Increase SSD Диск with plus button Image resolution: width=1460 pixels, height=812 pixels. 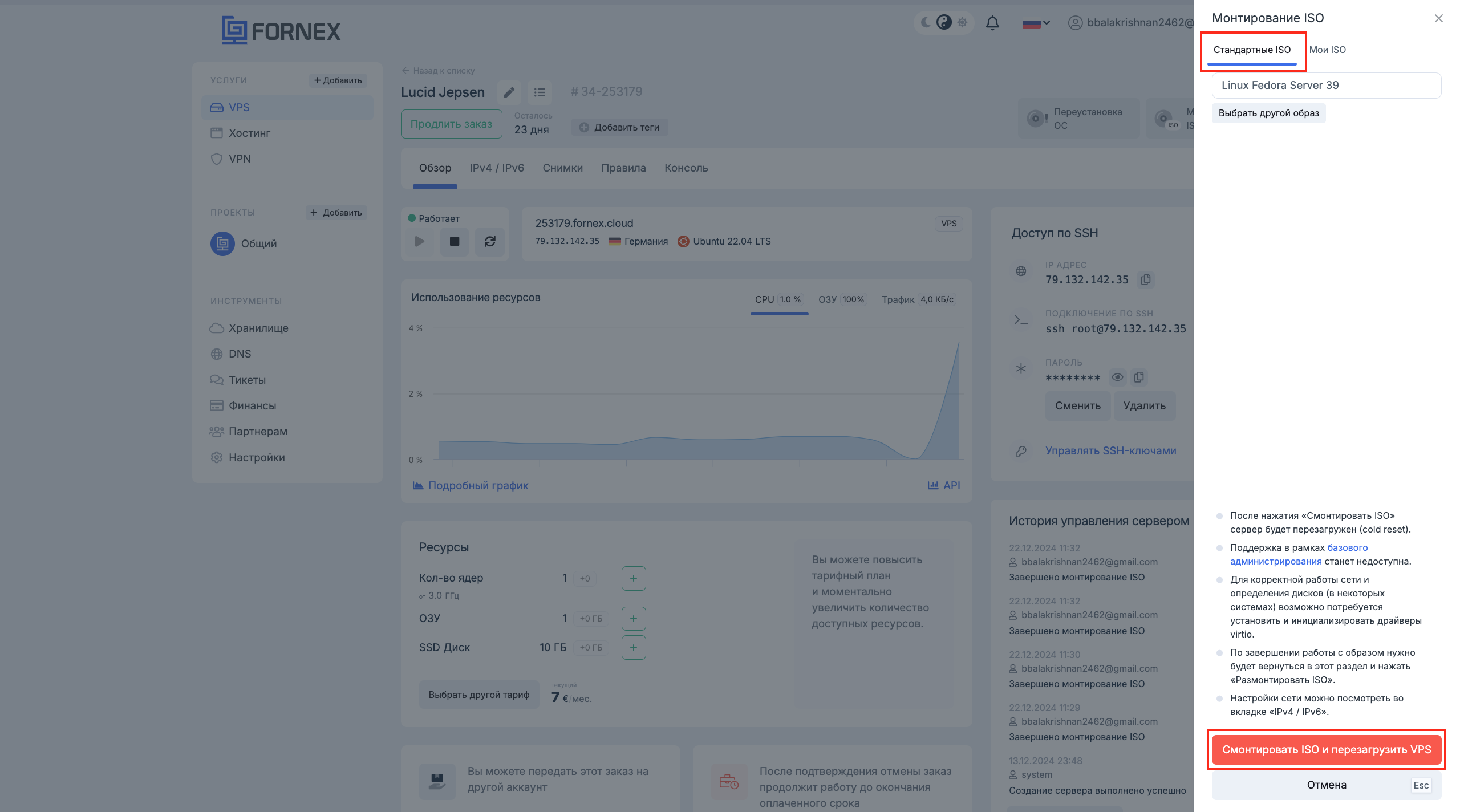pyautogui.click(x=633, y=647)
